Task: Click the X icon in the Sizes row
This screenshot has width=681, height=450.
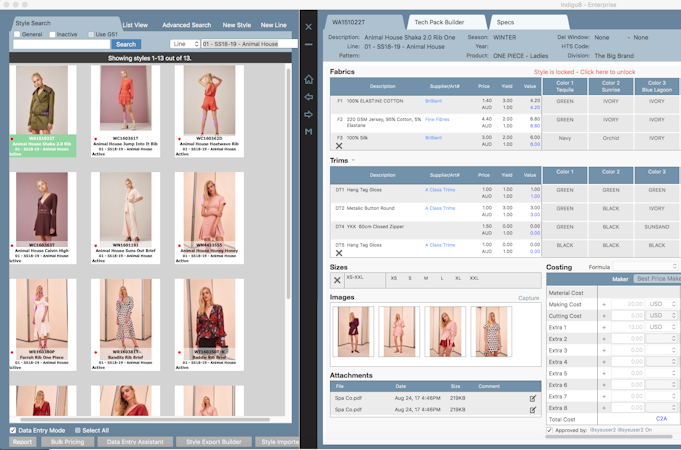Action: pyautogui.click(x=337, y=280)
